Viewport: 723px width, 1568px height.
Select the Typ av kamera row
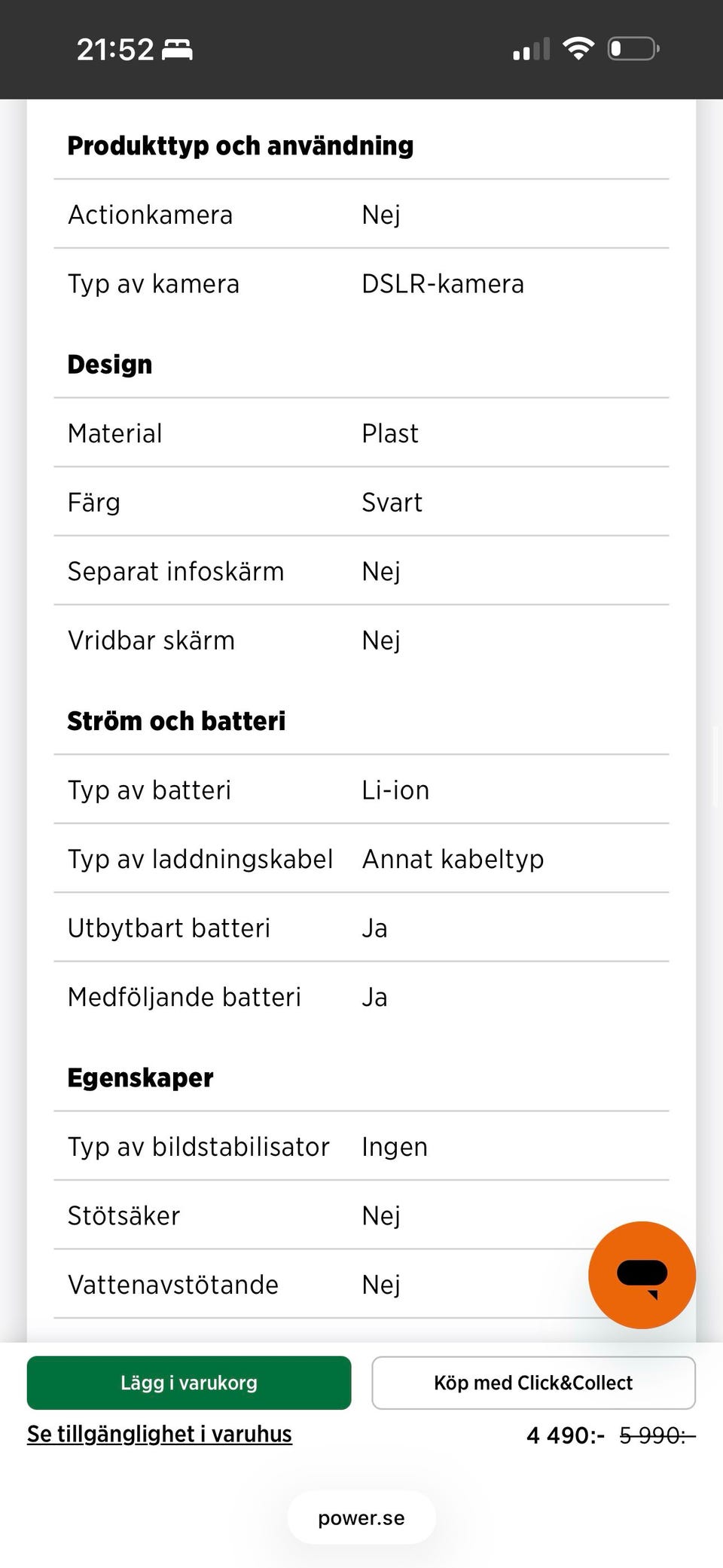click(361, 284)
